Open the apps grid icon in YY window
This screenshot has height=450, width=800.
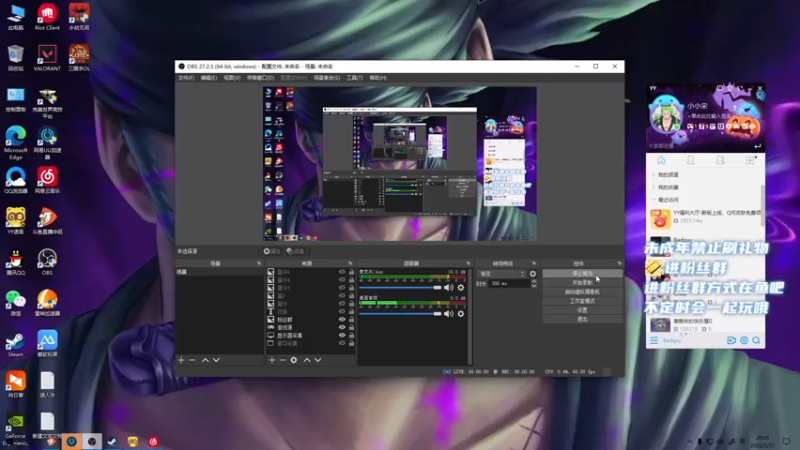pos(749,161)
